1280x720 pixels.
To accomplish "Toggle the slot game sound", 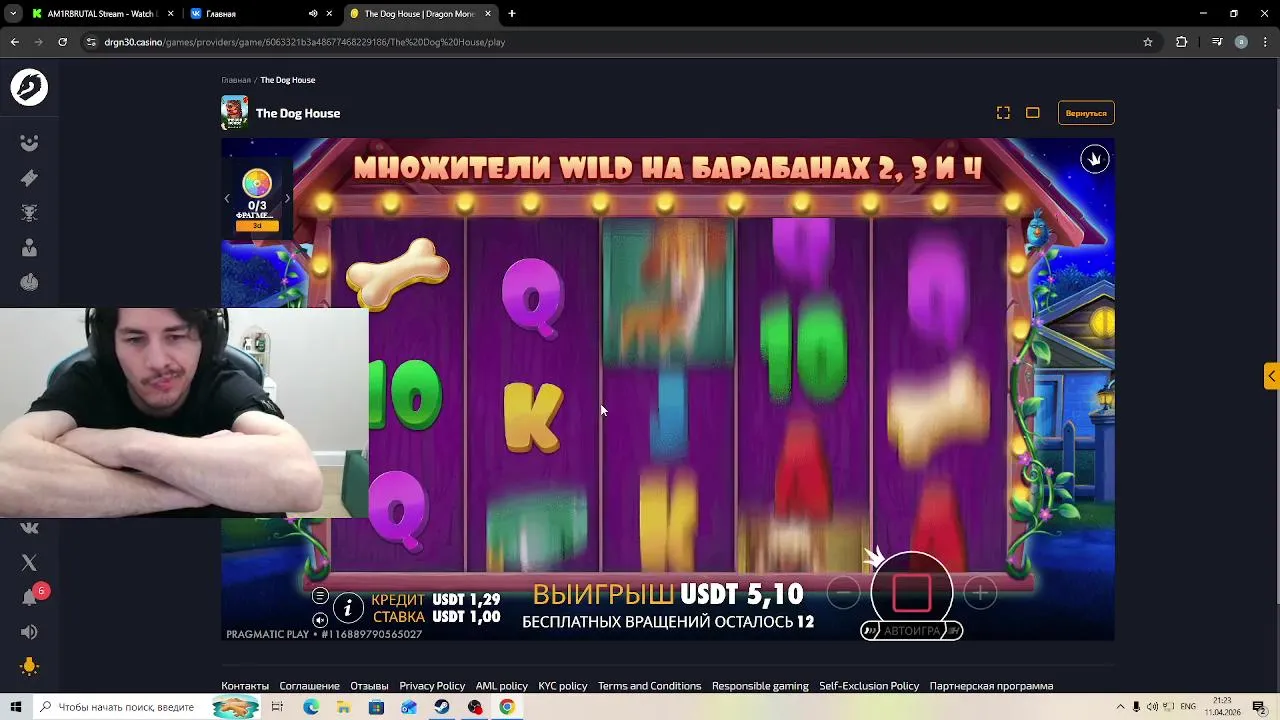I will [320, 620].
